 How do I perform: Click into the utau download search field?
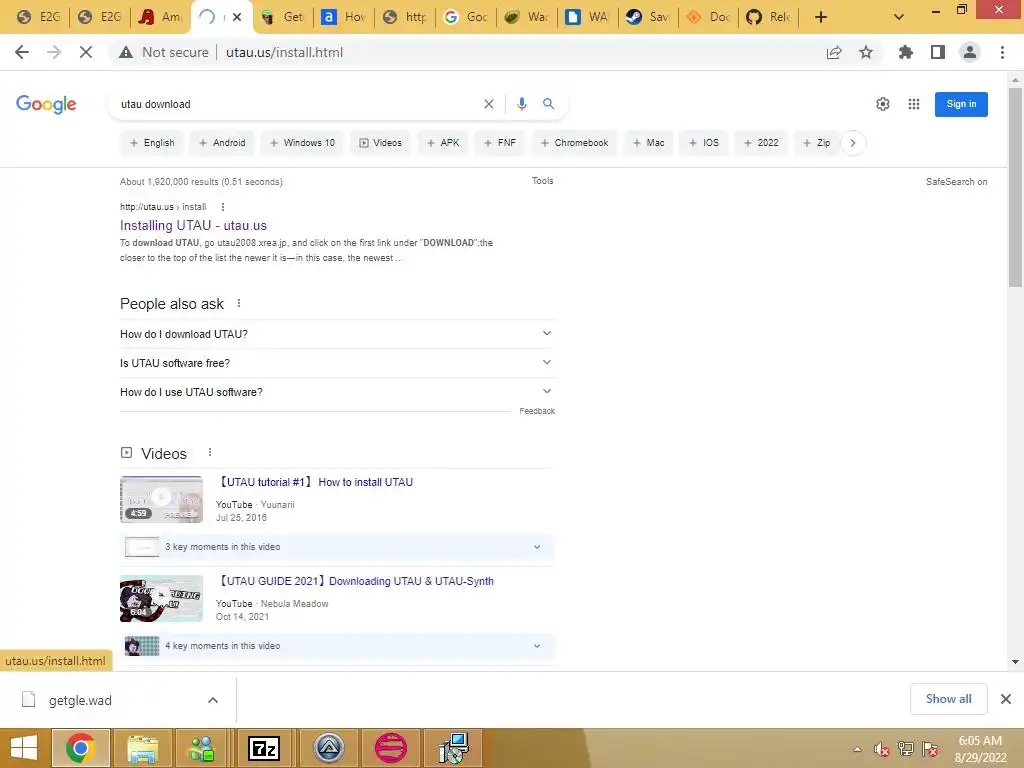click(x=297, y=104)
